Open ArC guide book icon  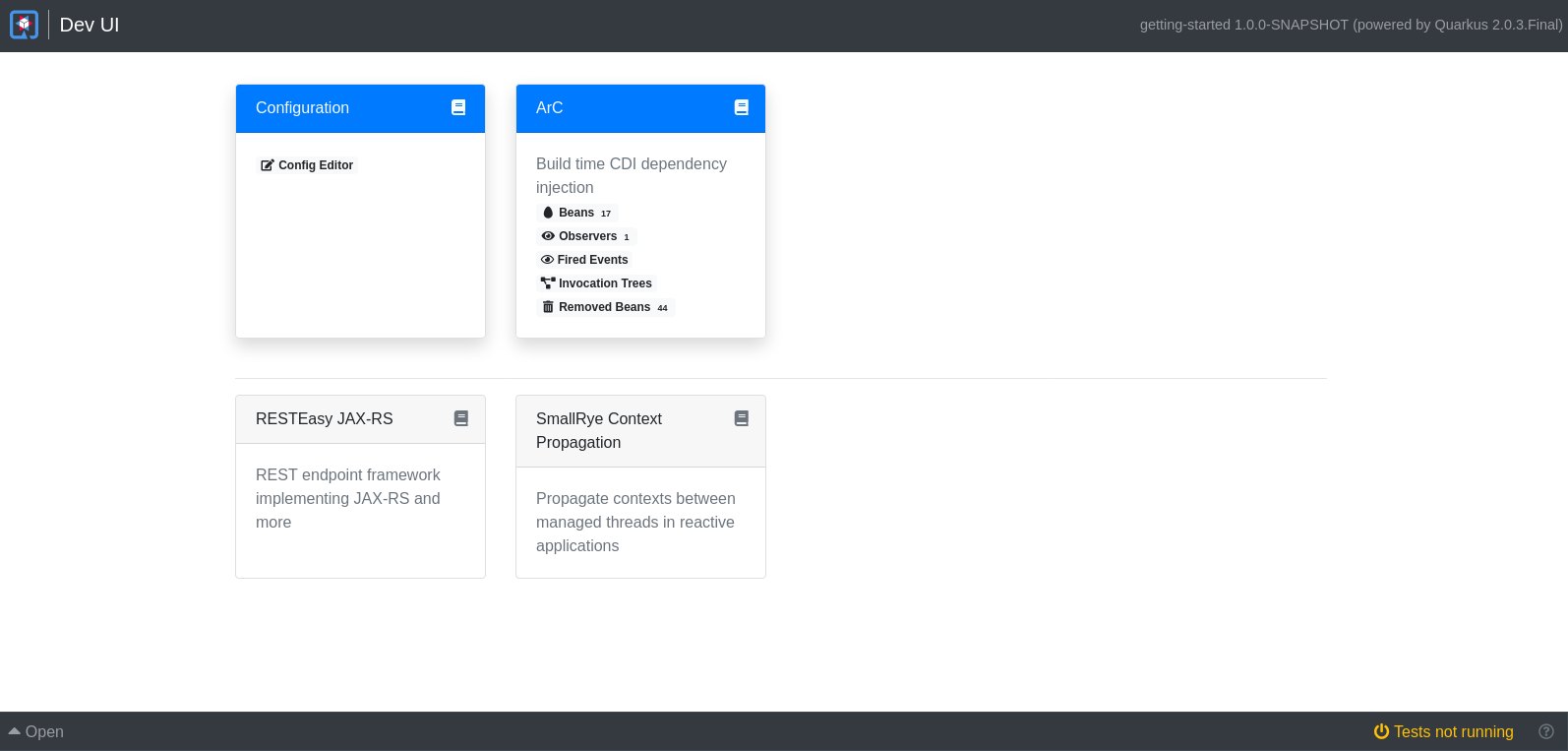coord(742,107)
